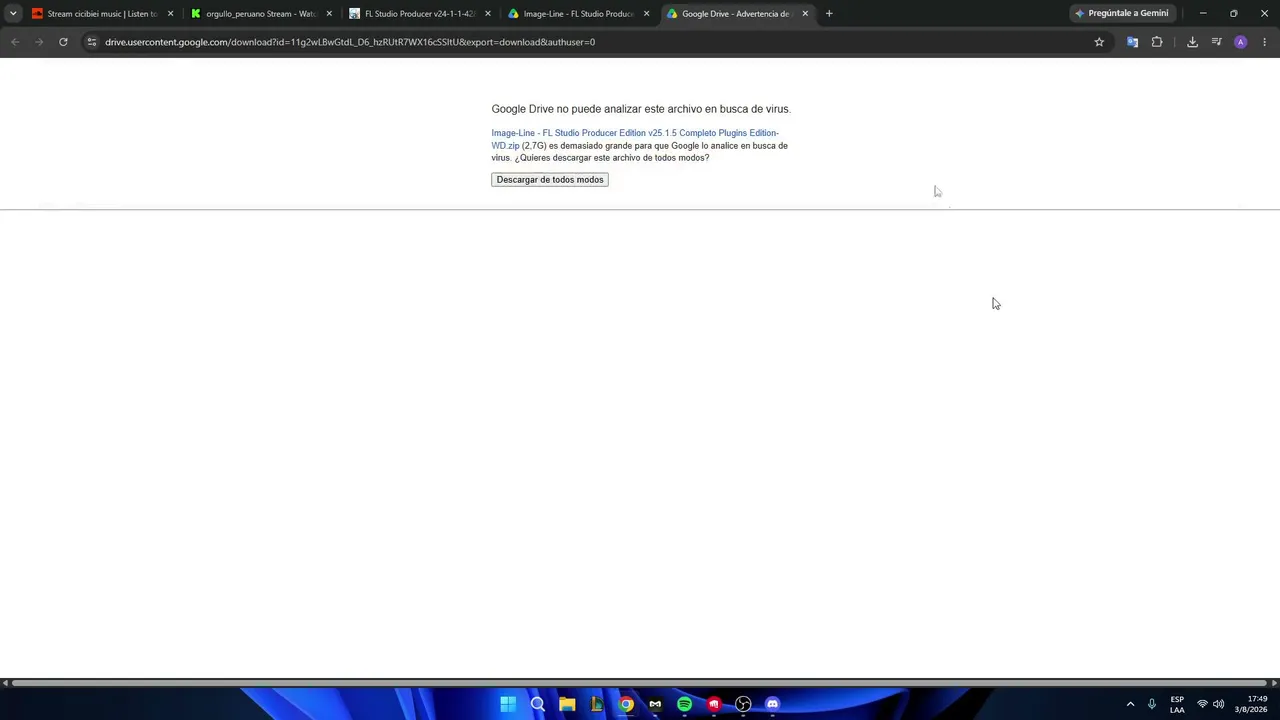The height and width of the screenshot is (720, 1280).
Task: Go back to the previous page
Action: (x=15, y=42)
